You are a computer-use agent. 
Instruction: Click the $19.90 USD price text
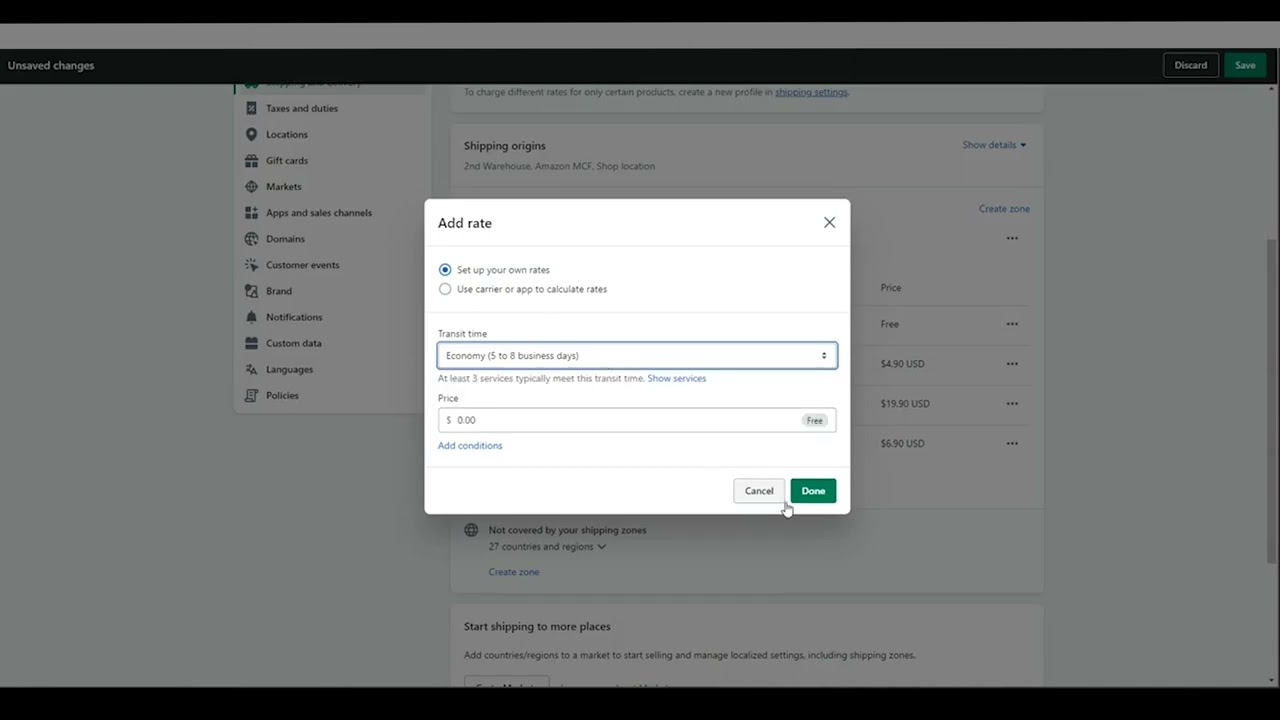click(905, 404)
